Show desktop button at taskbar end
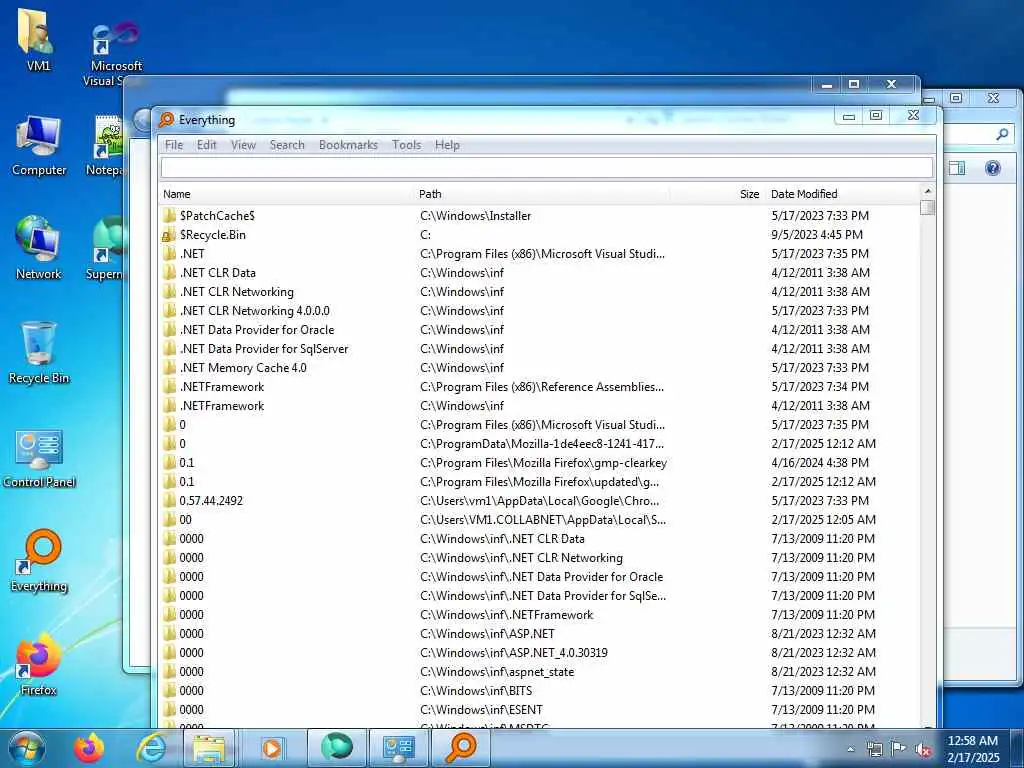1024x768 pixels. (x=1017, y=749)
